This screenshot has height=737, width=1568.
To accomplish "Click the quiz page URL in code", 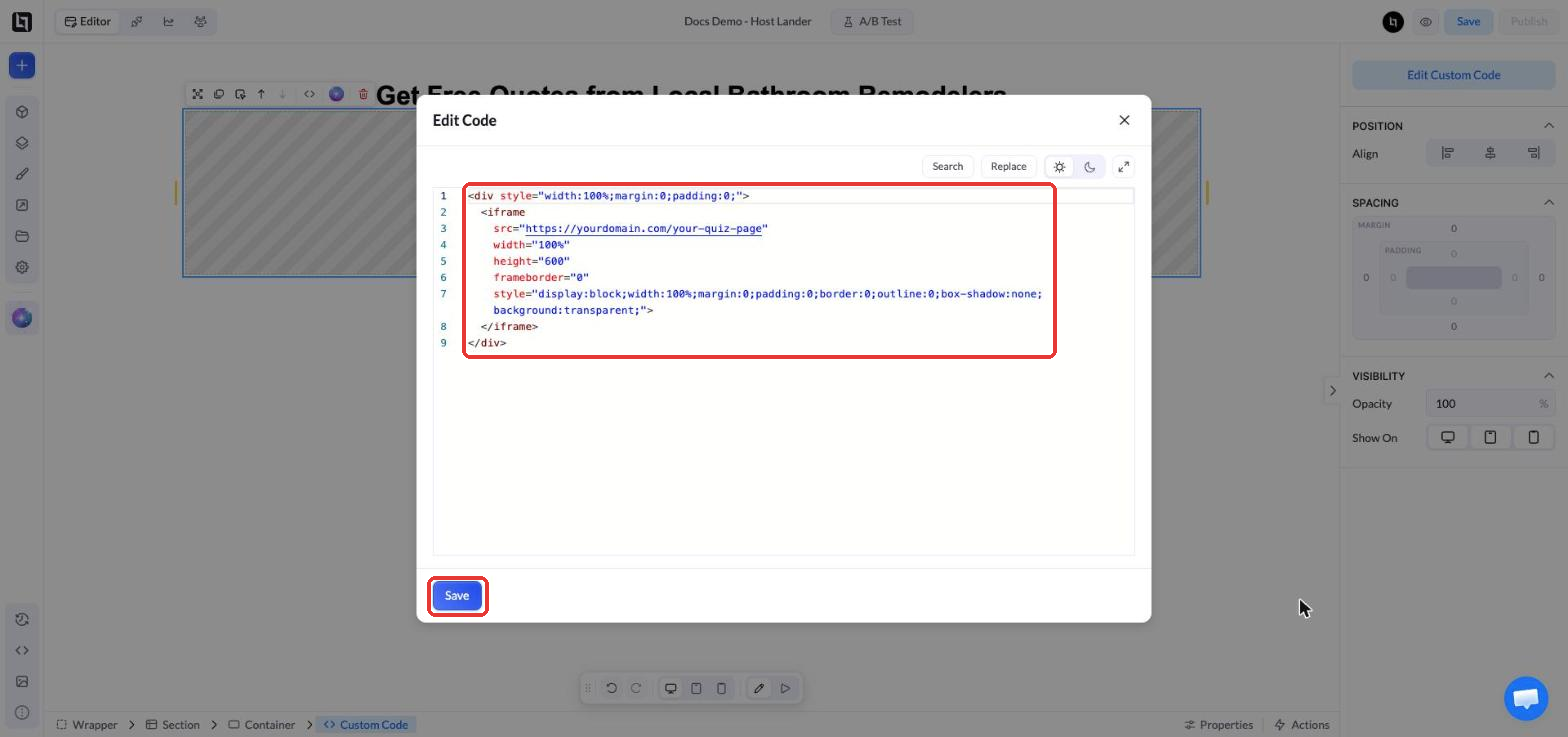I will point(643,229).
